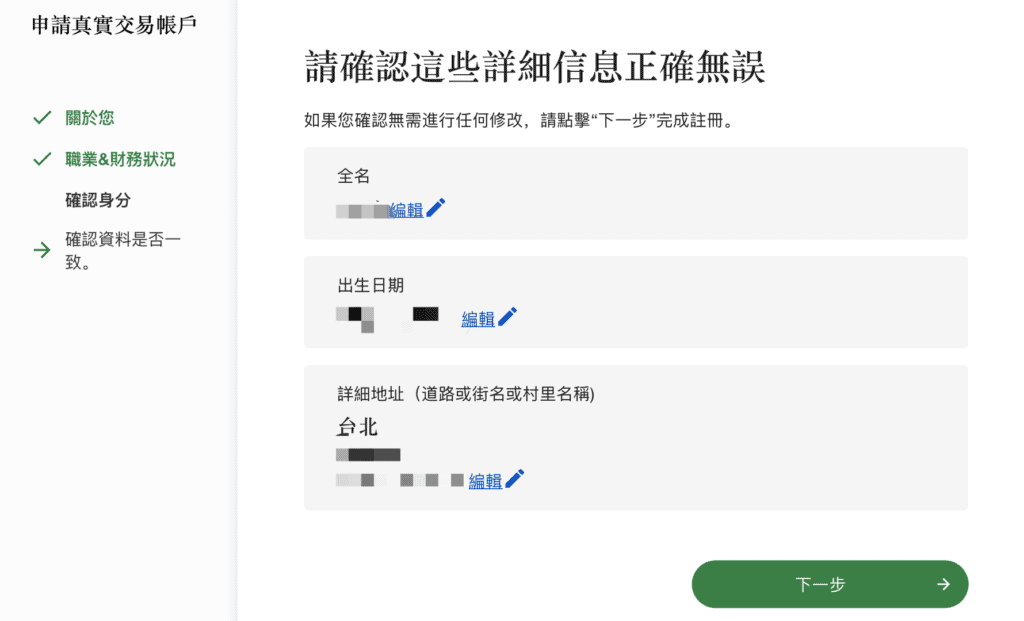Click the 出生日期 information card
The width and height of the screenshot is (1024, 621).
[635, 302]
